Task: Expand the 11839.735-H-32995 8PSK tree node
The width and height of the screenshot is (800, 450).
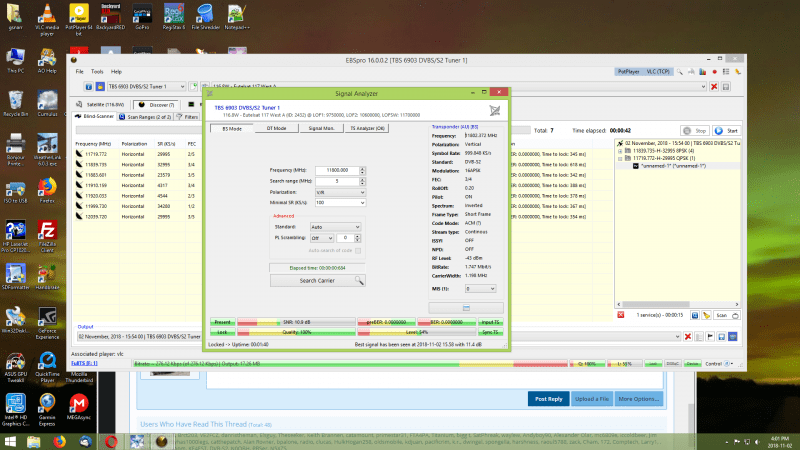Action: point(620,151)
